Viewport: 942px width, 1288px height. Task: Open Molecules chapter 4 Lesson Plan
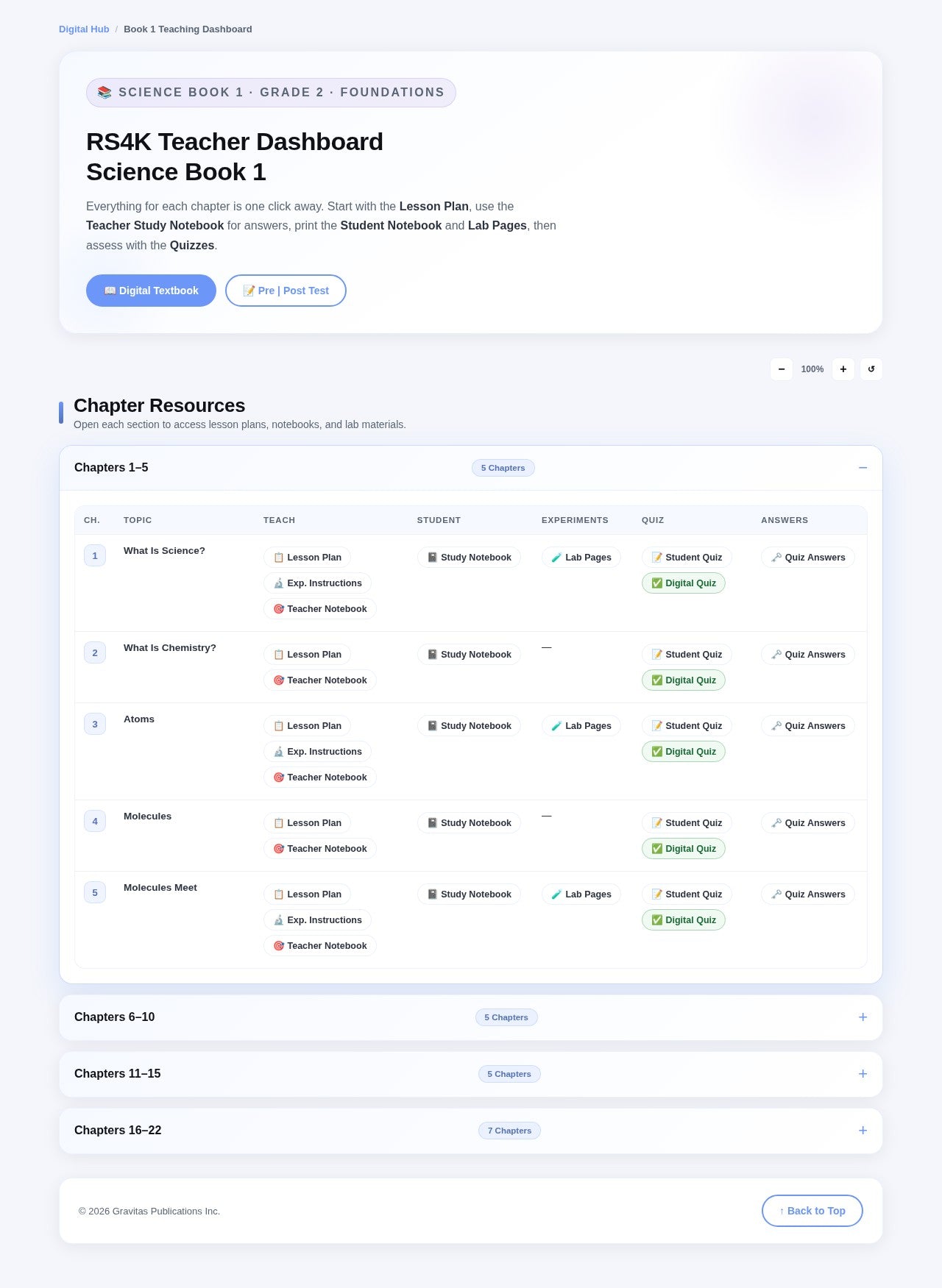pyautogui.click(x=307, y=823)
